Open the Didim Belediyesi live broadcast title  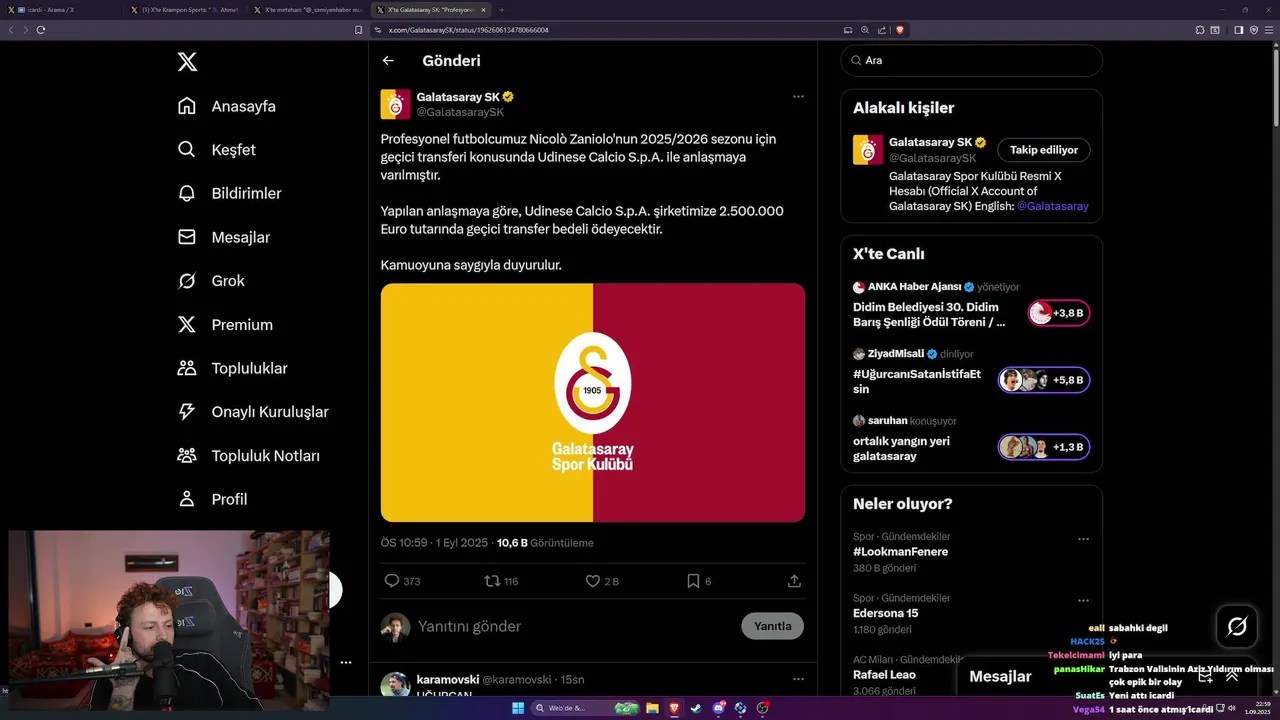[929, 315]
